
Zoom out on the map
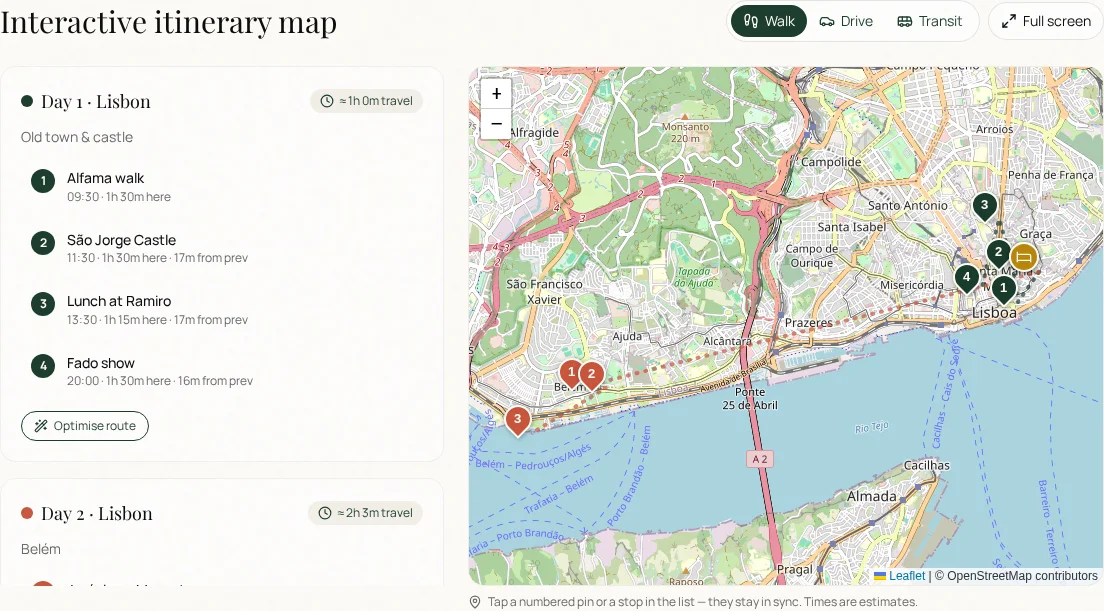coord(496,124)
